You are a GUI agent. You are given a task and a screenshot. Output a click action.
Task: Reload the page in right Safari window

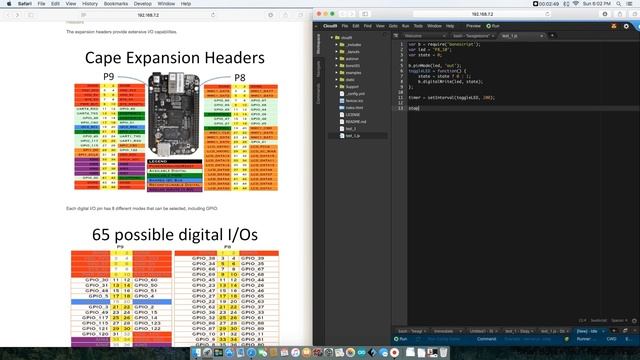pyautogui.click(x=547, y=14)
